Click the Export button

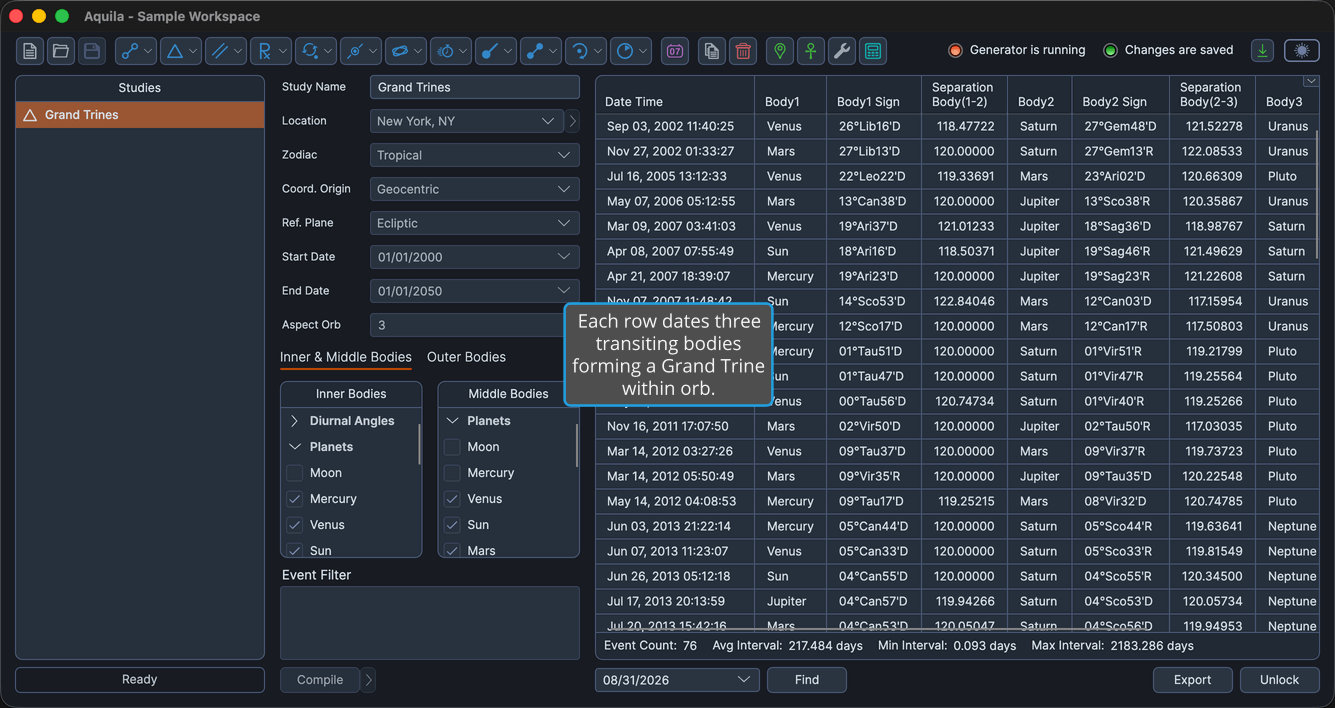[x=1193, y=680]
